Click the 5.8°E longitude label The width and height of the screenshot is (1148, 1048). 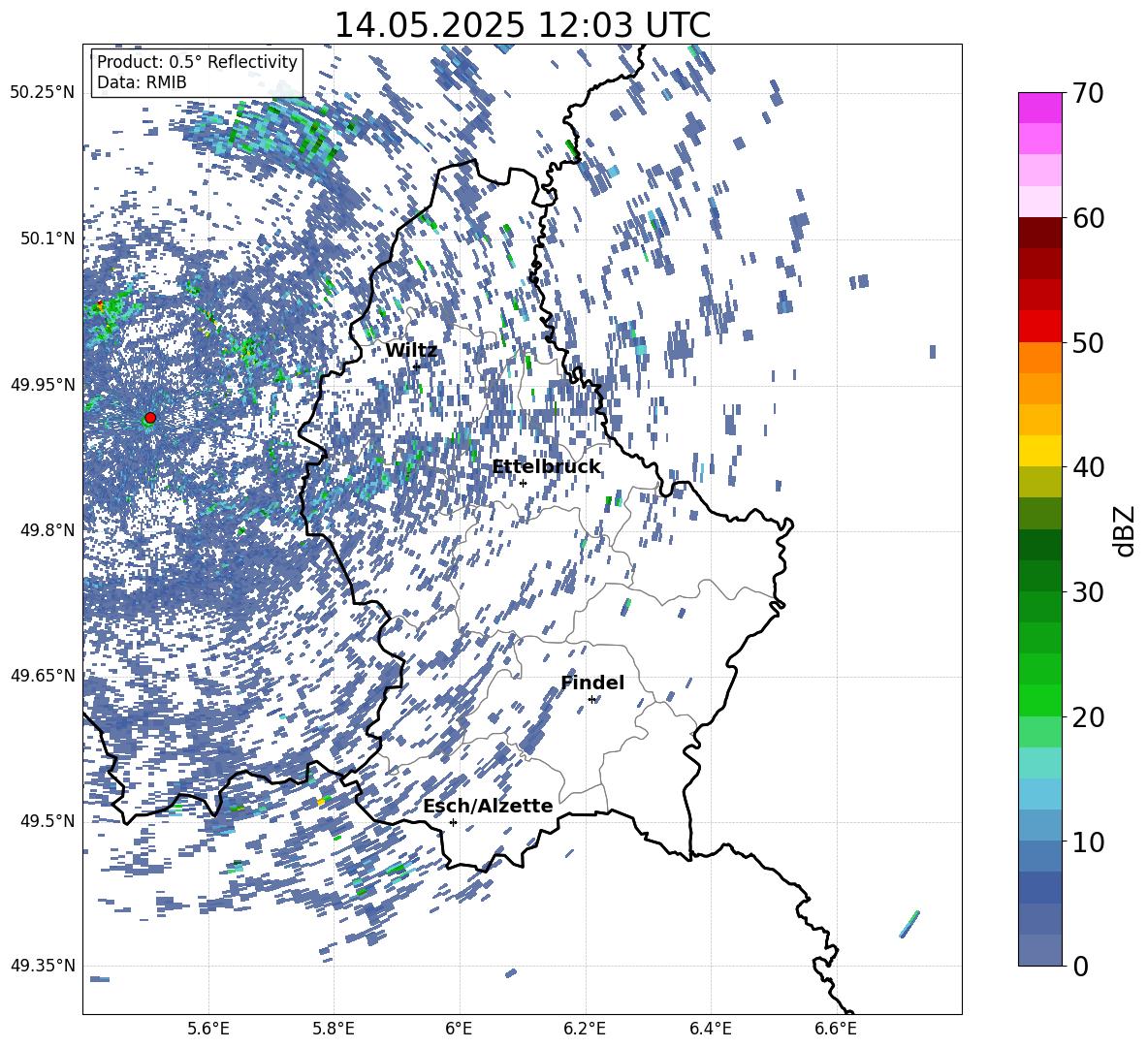[x=334, y=1029]
